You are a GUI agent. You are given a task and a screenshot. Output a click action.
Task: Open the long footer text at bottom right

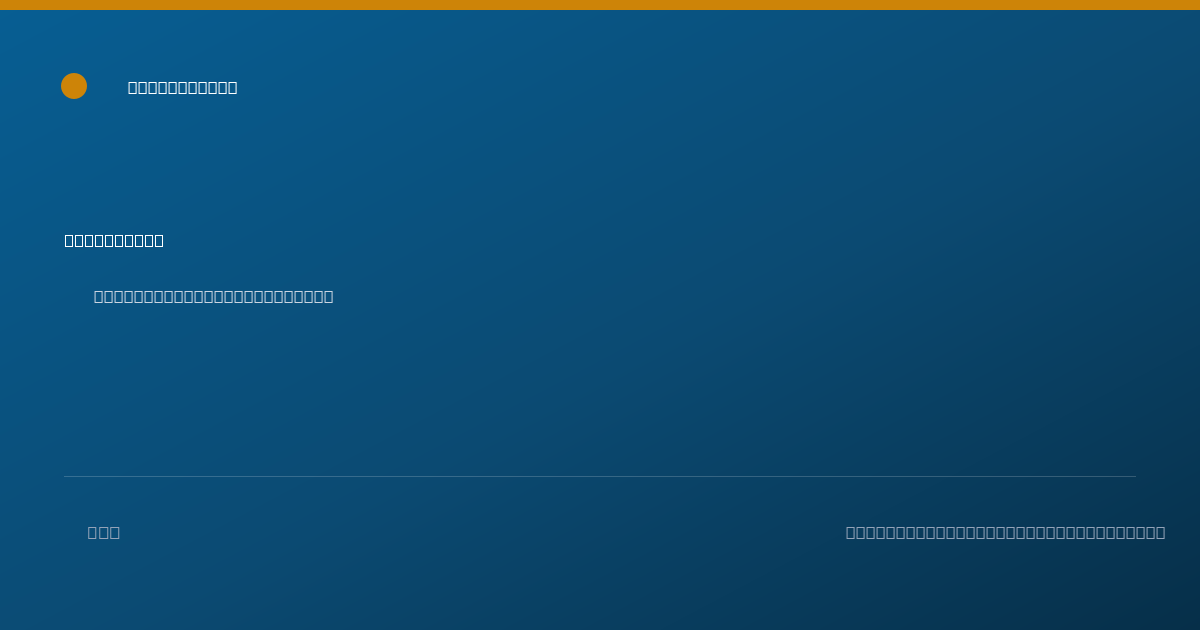point(1005,533)
